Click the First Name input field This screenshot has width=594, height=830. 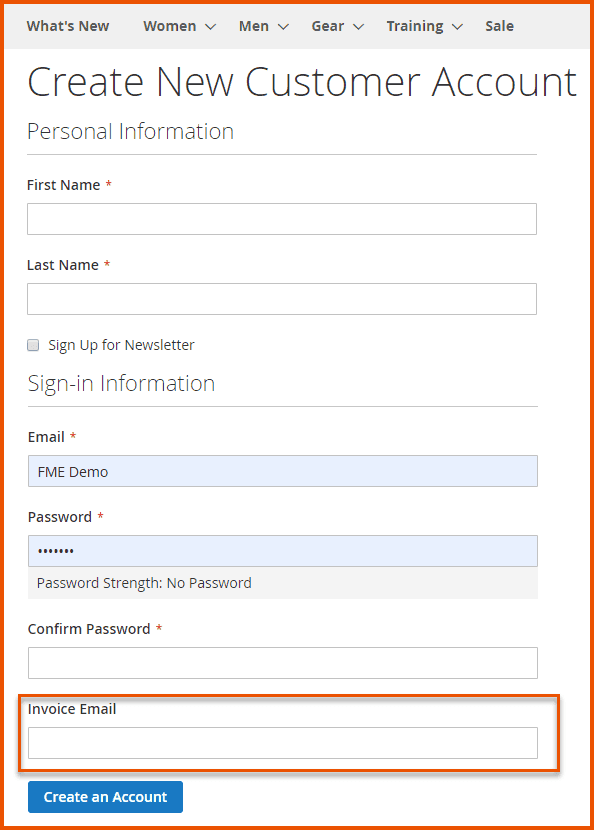281,218
